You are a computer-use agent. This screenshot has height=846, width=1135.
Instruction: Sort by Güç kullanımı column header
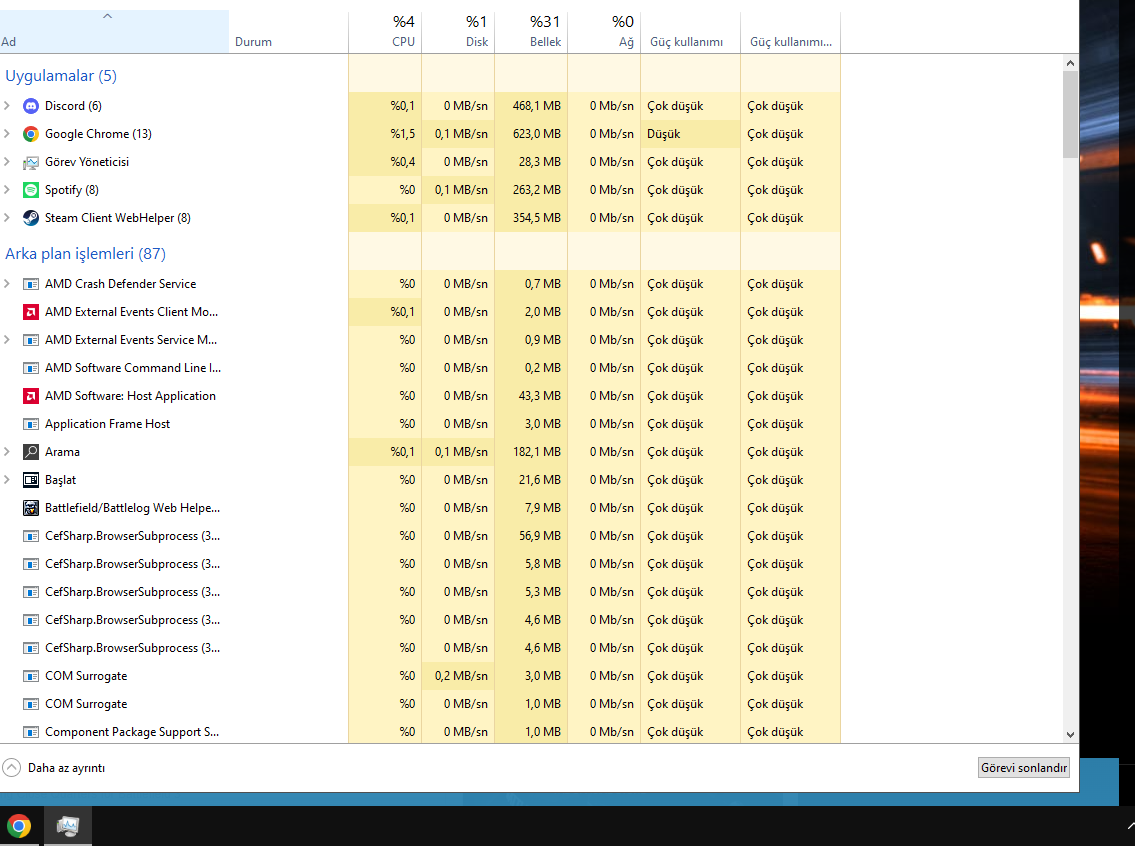click(x=691, y=32)
